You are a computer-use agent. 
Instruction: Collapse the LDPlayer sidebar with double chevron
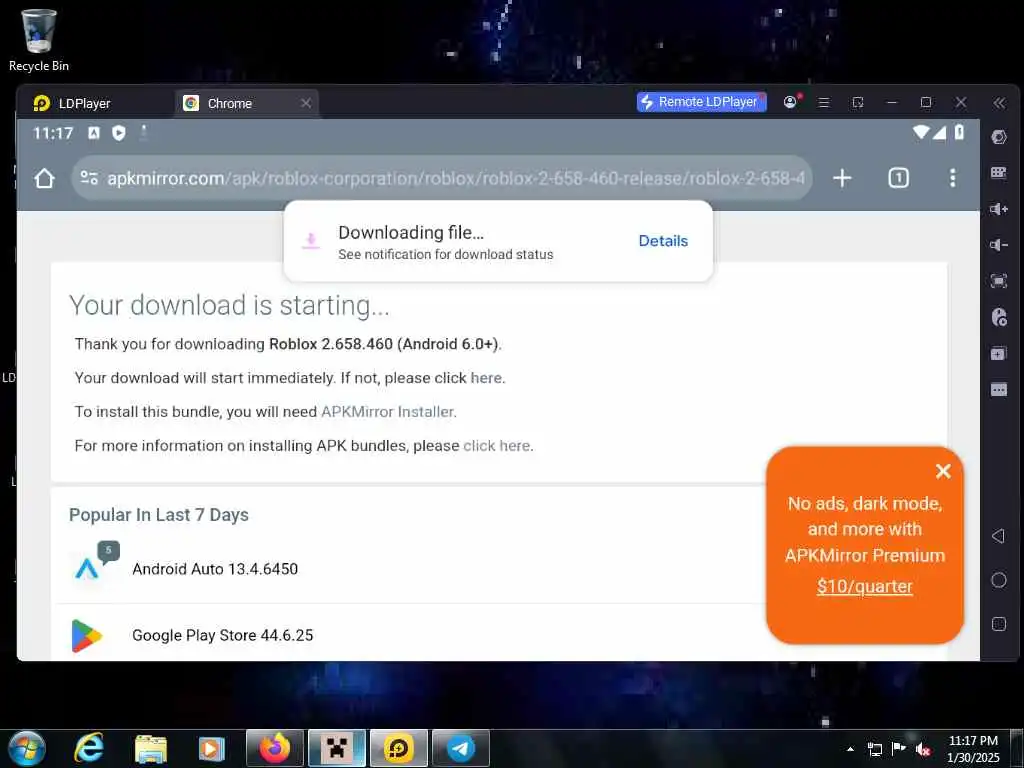coord(999,103)
